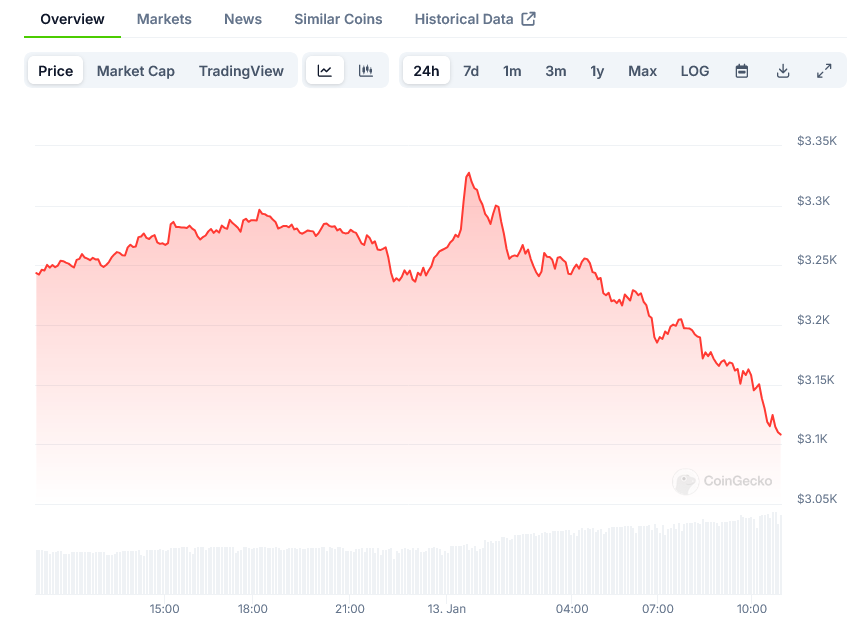The height and width of the screenshot is (634, 847).
Task: Select the 7d time range
Action: click(x=471, y=71)
